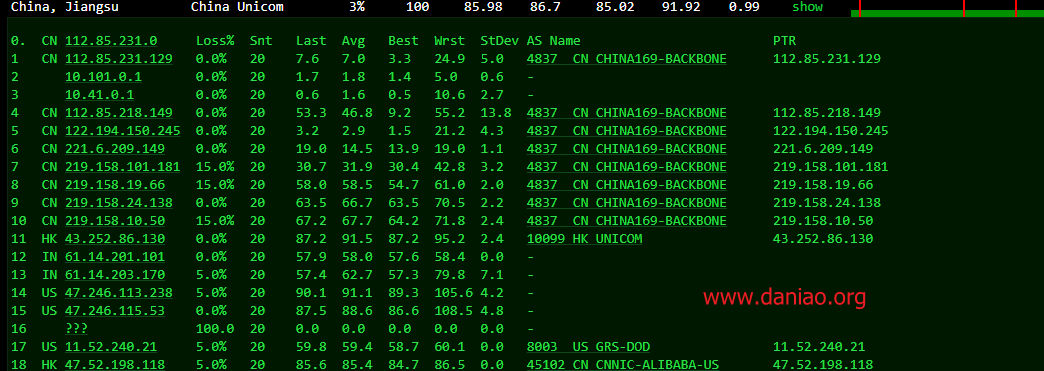Click AS 45102 CN CNNIC-ALIBABA-US link
The width and height of the screenshot is (1044, 371).
click(623, 364)
